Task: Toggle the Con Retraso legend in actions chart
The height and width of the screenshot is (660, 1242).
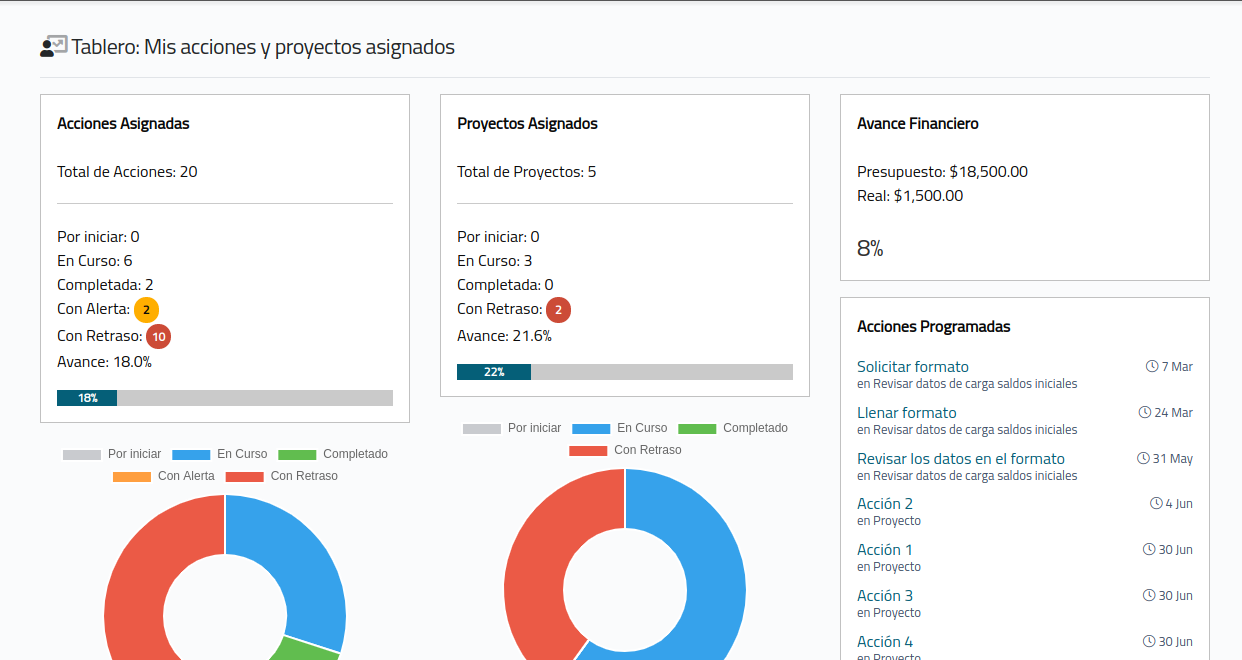Action: 282,476
